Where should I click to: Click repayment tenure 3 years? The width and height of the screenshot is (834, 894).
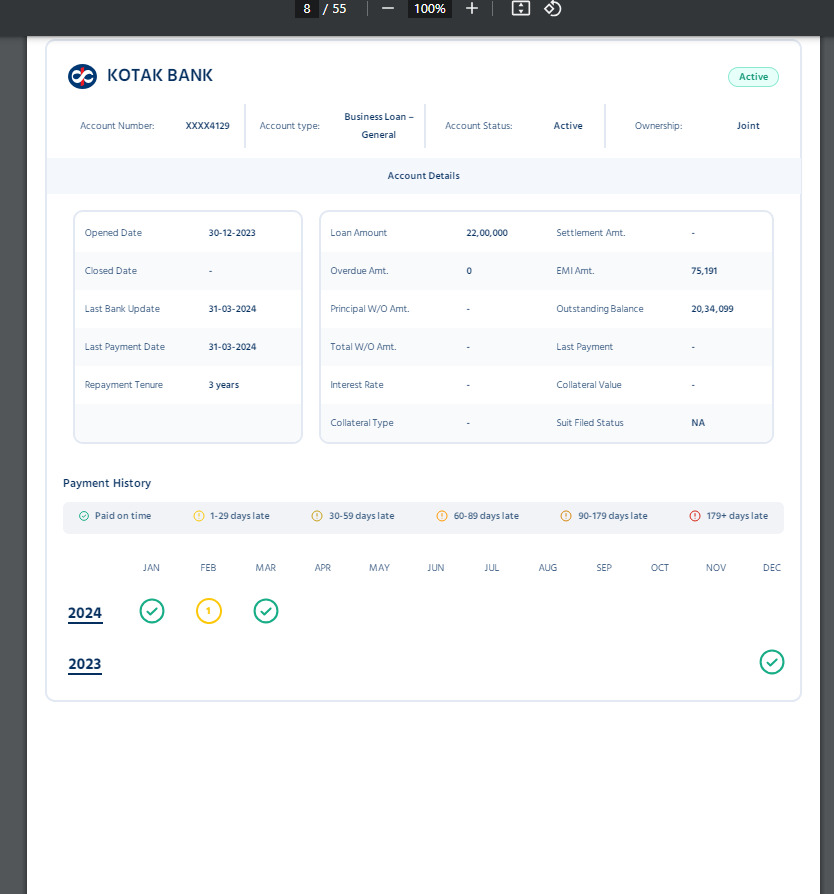223,385
